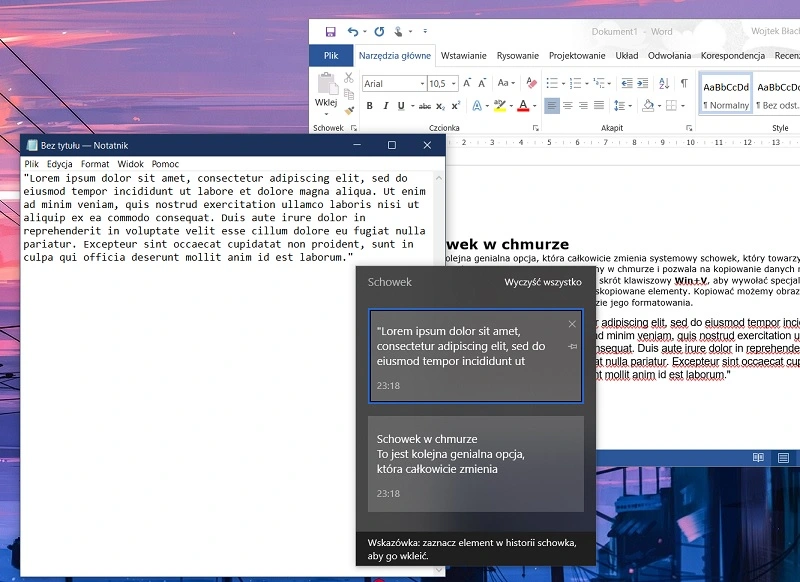This screenshot has height=582, width=800.
Task: Open the red font color picker arrow
Action: coord(536,106)
